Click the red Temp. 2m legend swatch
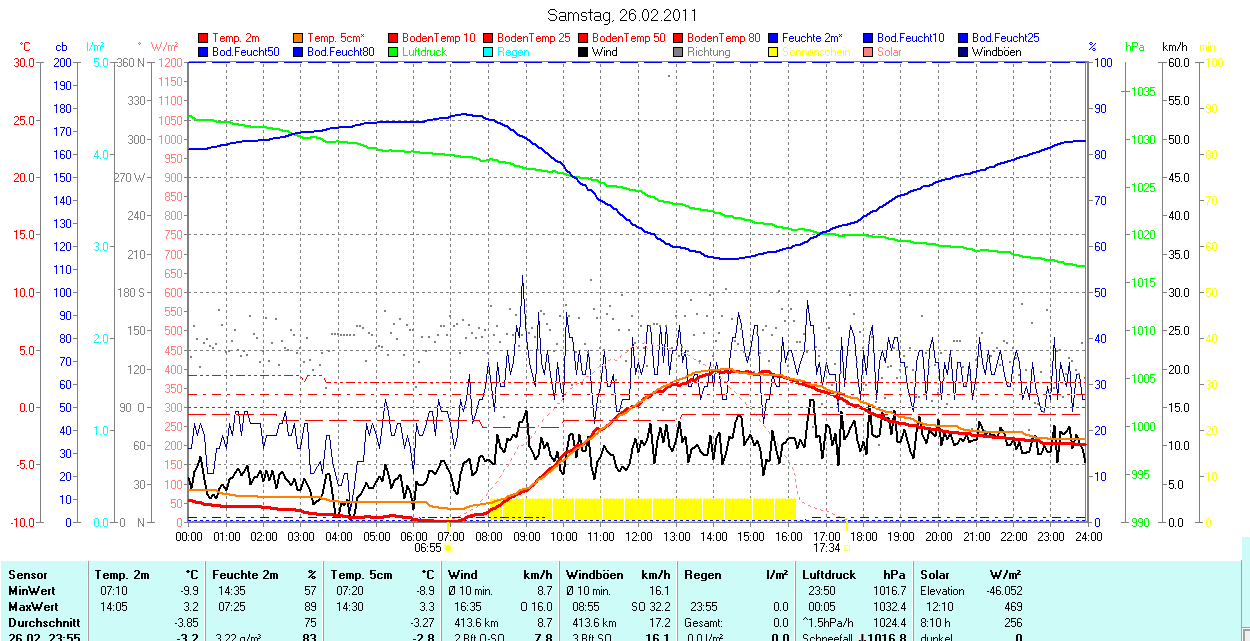This screenshot has width=1250, height=641. point(205,38)
